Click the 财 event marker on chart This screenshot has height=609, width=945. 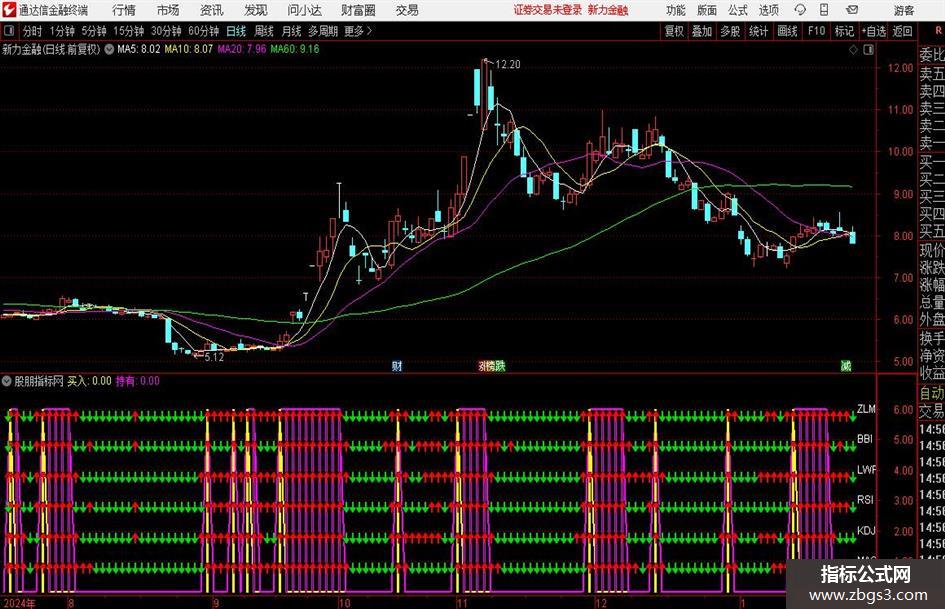397,366
